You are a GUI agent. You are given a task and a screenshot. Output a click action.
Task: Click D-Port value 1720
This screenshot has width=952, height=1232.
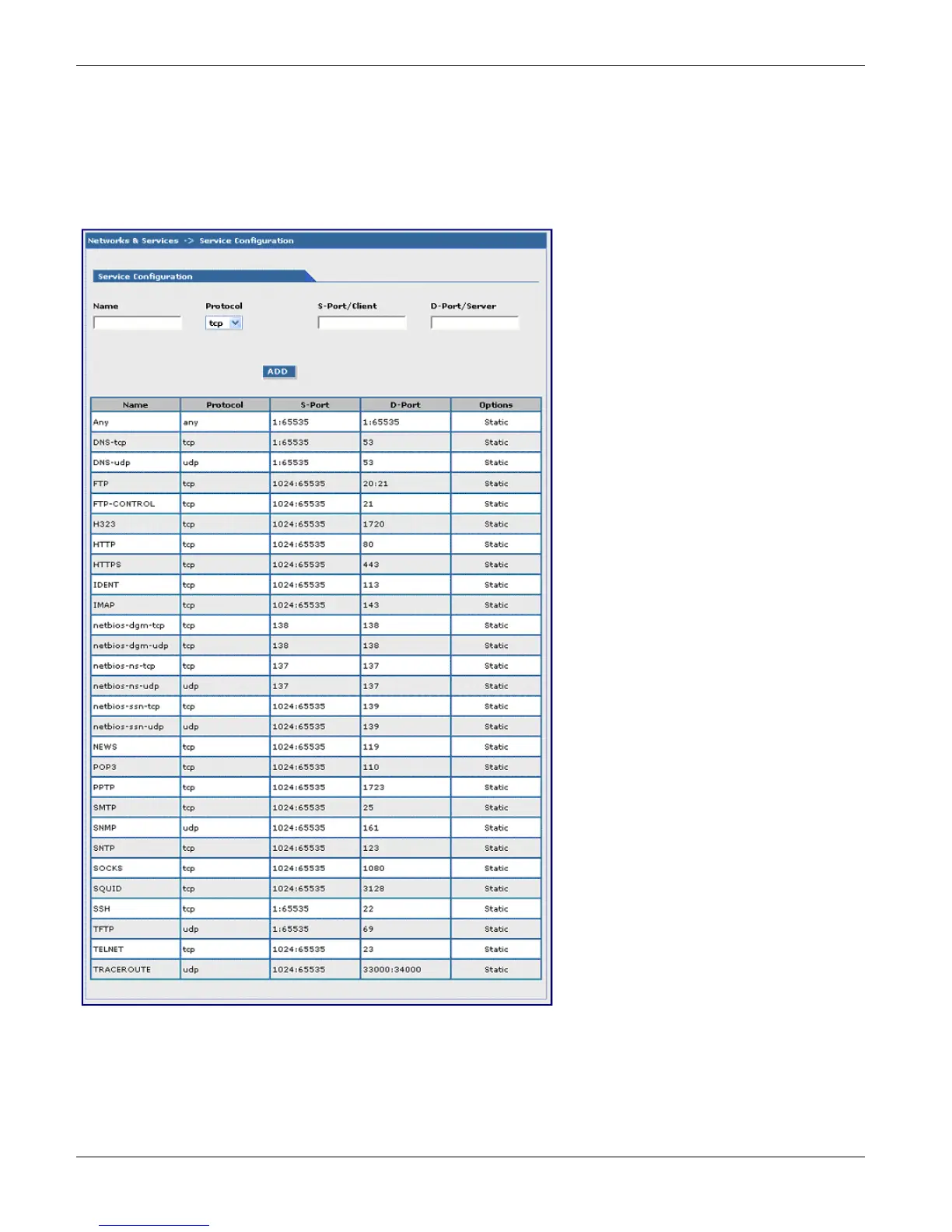tap(374, 524)
